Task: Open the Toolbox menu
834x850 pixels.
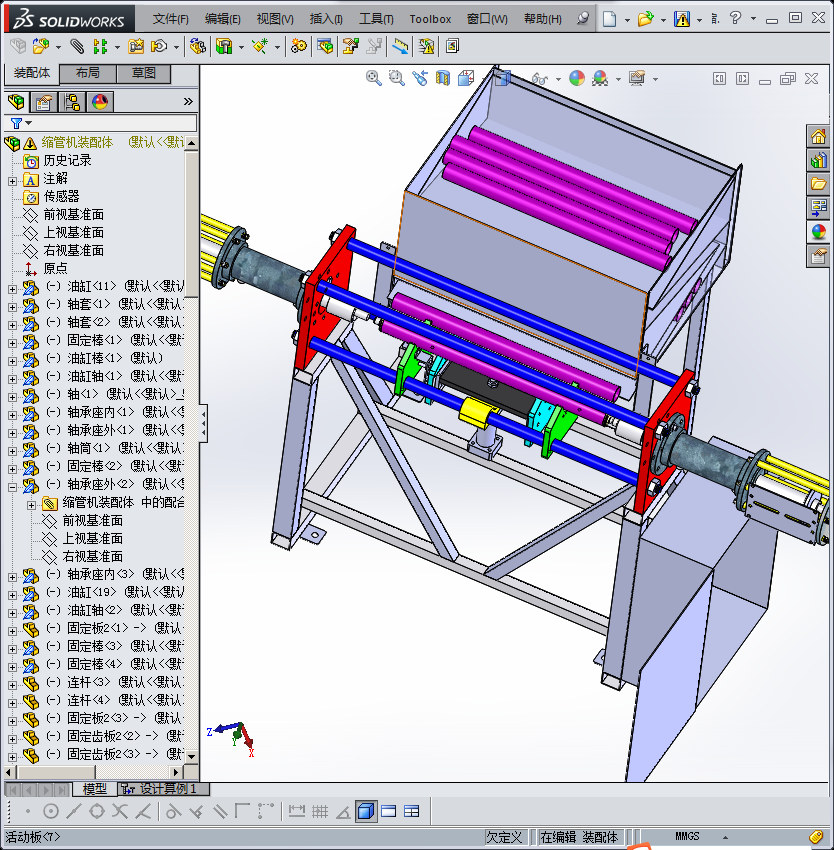Action: pos(430,19)
